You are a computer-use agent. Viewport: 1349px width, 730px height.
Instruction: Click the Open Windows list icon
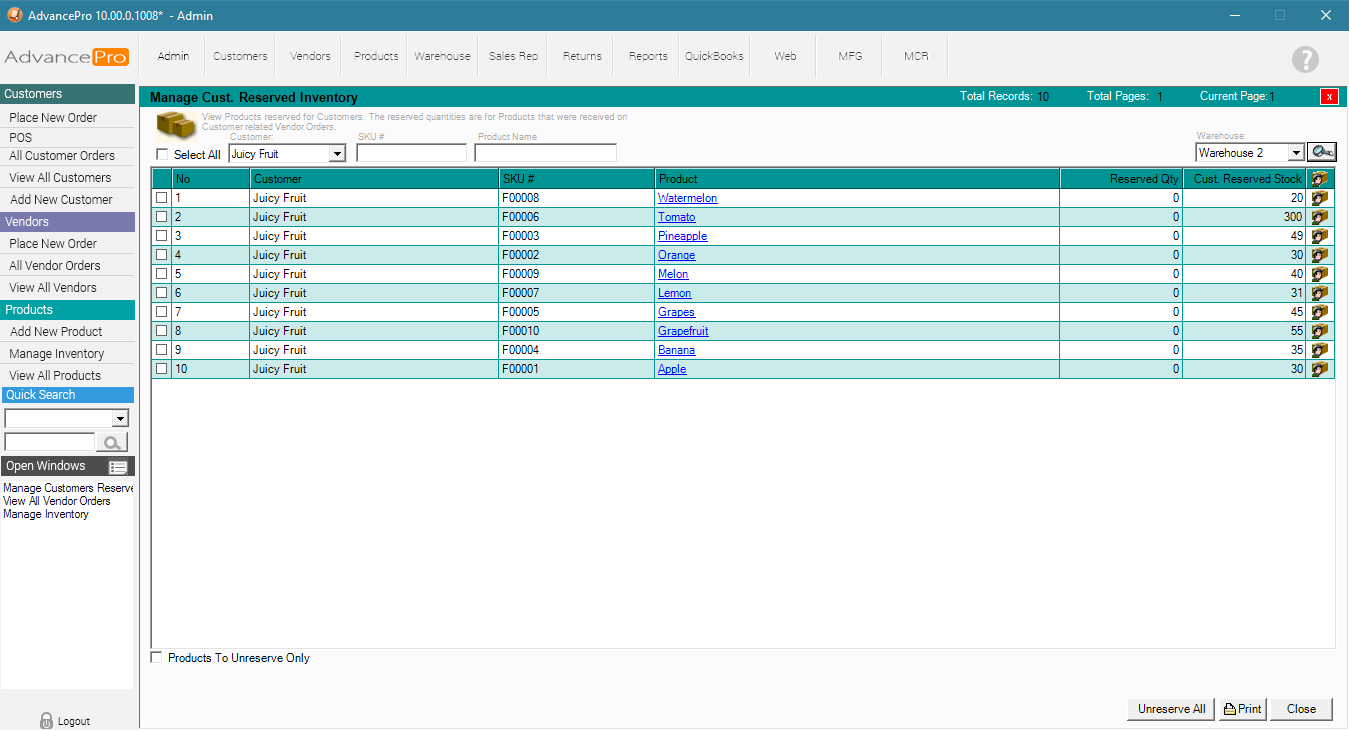pos(118,467)
